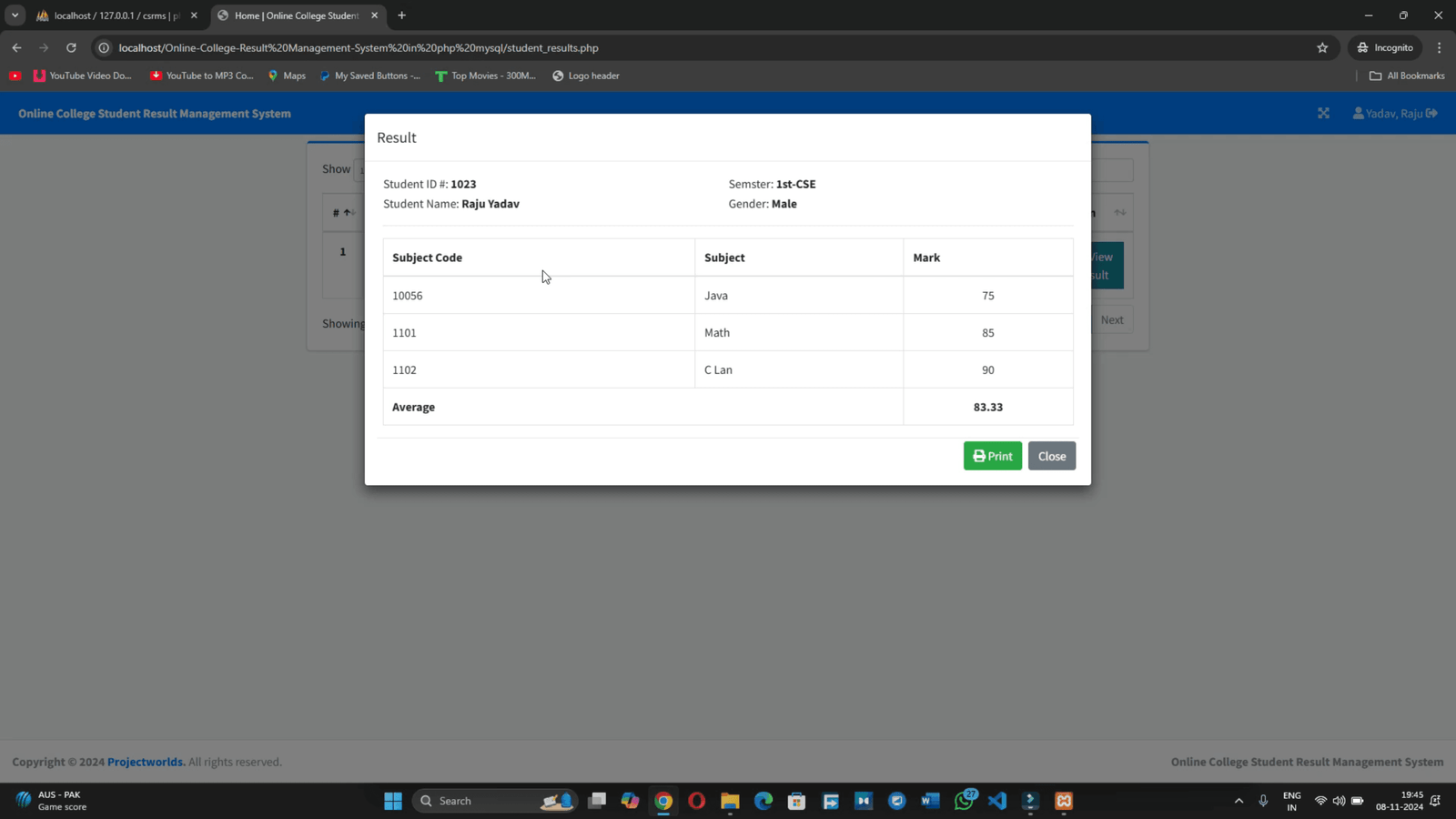Image resolution: width=1456 pixels, height=819 pixels.
Task: Click the green Print button
Action: (x=992, y=456)
